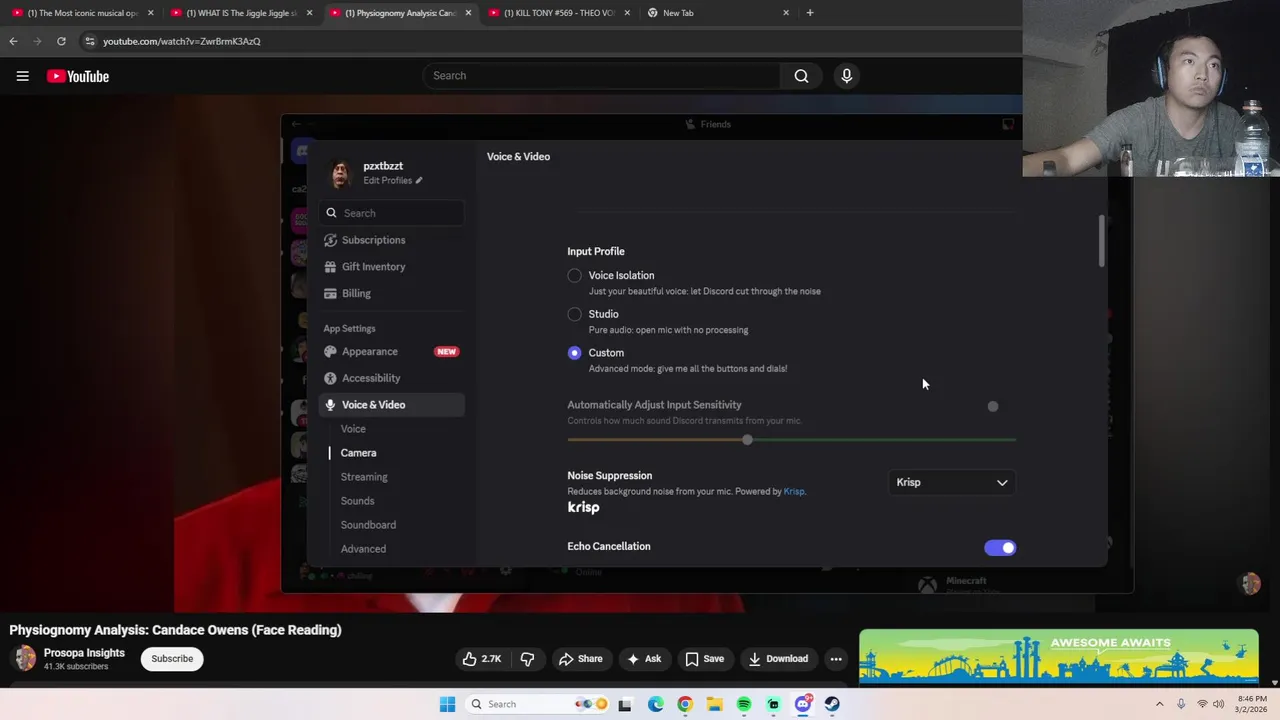Focus the browser address bar URL

pos(182,41)
